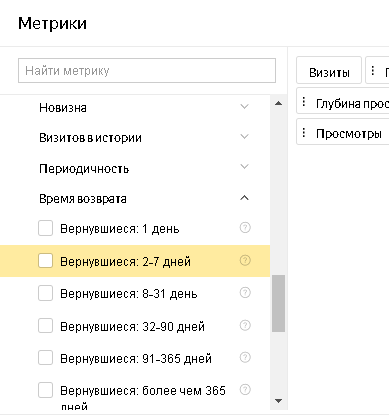Click the text Вернувшиеся: 91-365 дней

[x=136, y=359]
